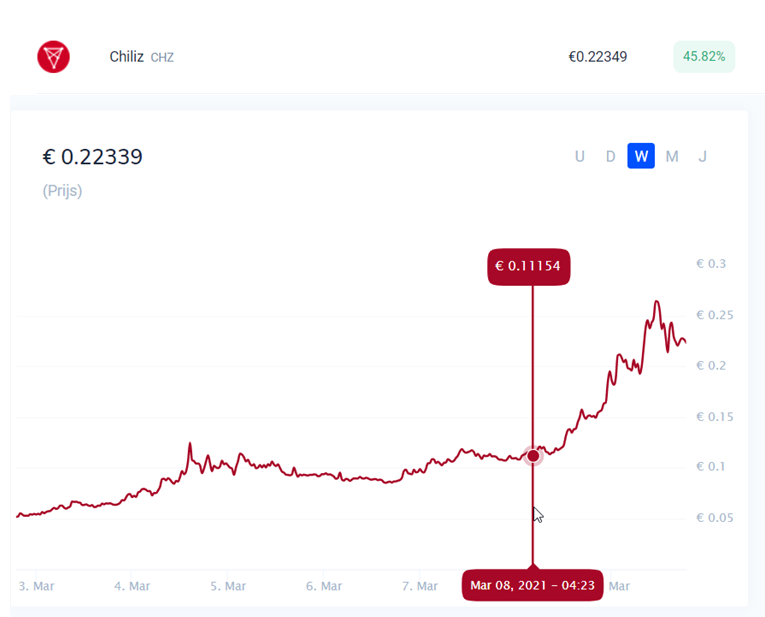Click the 7. Mar axis date
765x617 pixels.
(x=419, y=586)
